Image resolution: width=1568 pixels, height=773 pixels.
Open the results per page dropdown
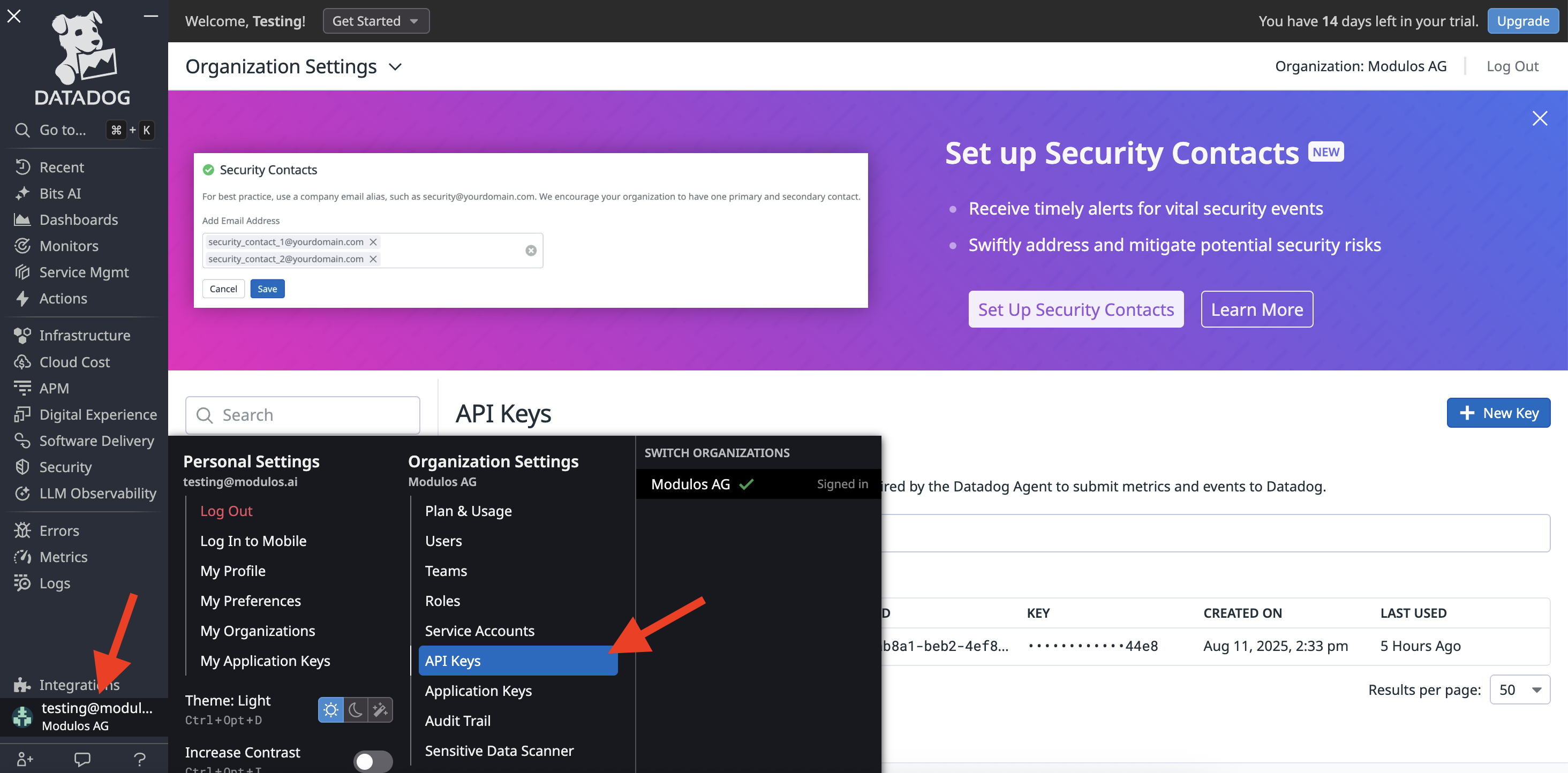1519,689
